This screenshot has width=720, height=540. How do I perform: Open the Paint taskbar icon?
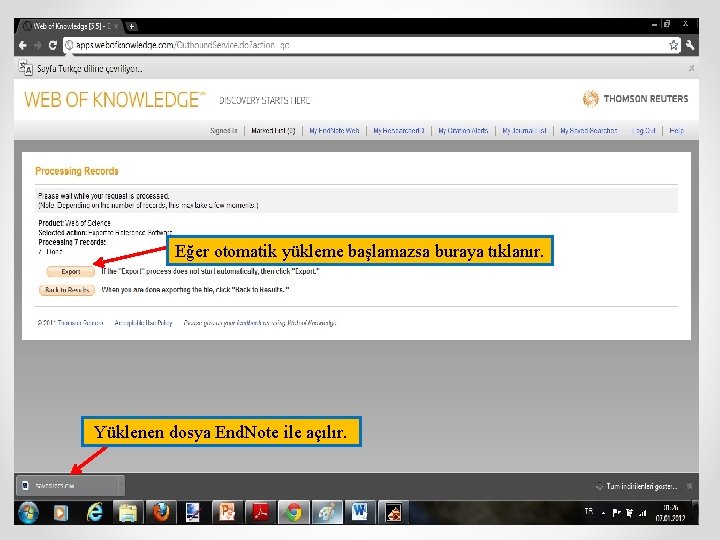[327, 512]
